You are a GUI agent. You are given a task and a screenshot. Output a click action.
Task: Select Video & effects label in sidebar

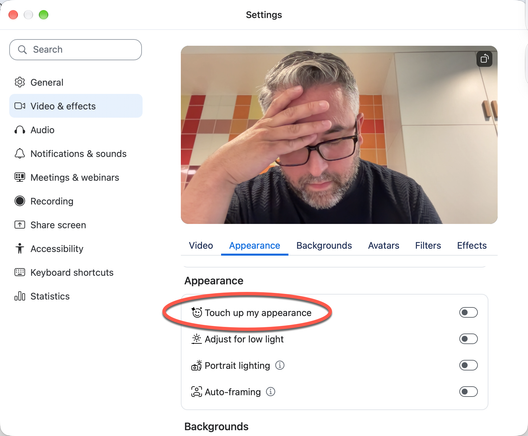click(63, 106)
